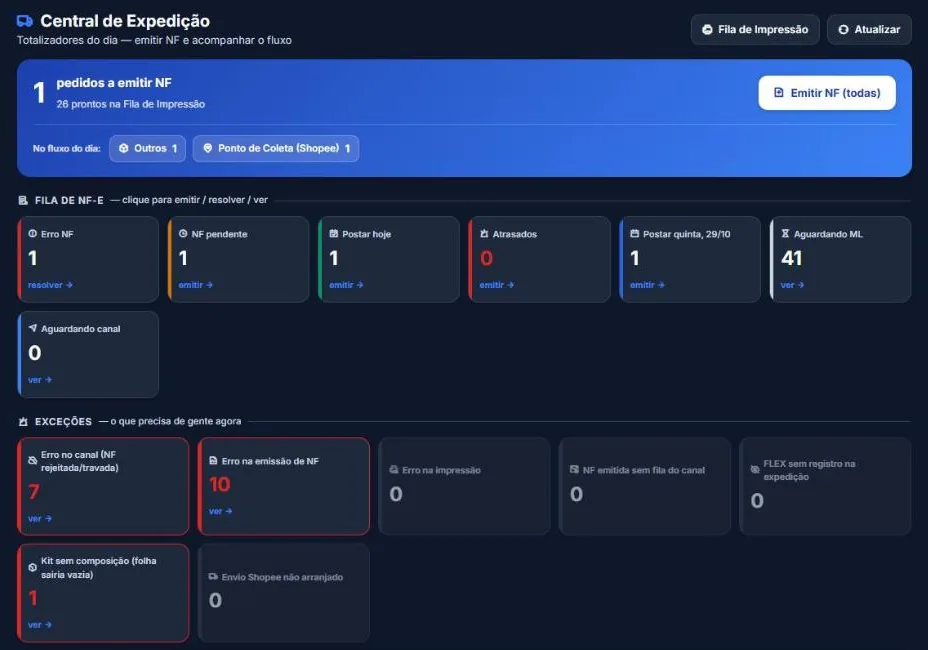Click the FILA DE NF-E section icon
Screen dimensions: 928x650
click(23, 201)
